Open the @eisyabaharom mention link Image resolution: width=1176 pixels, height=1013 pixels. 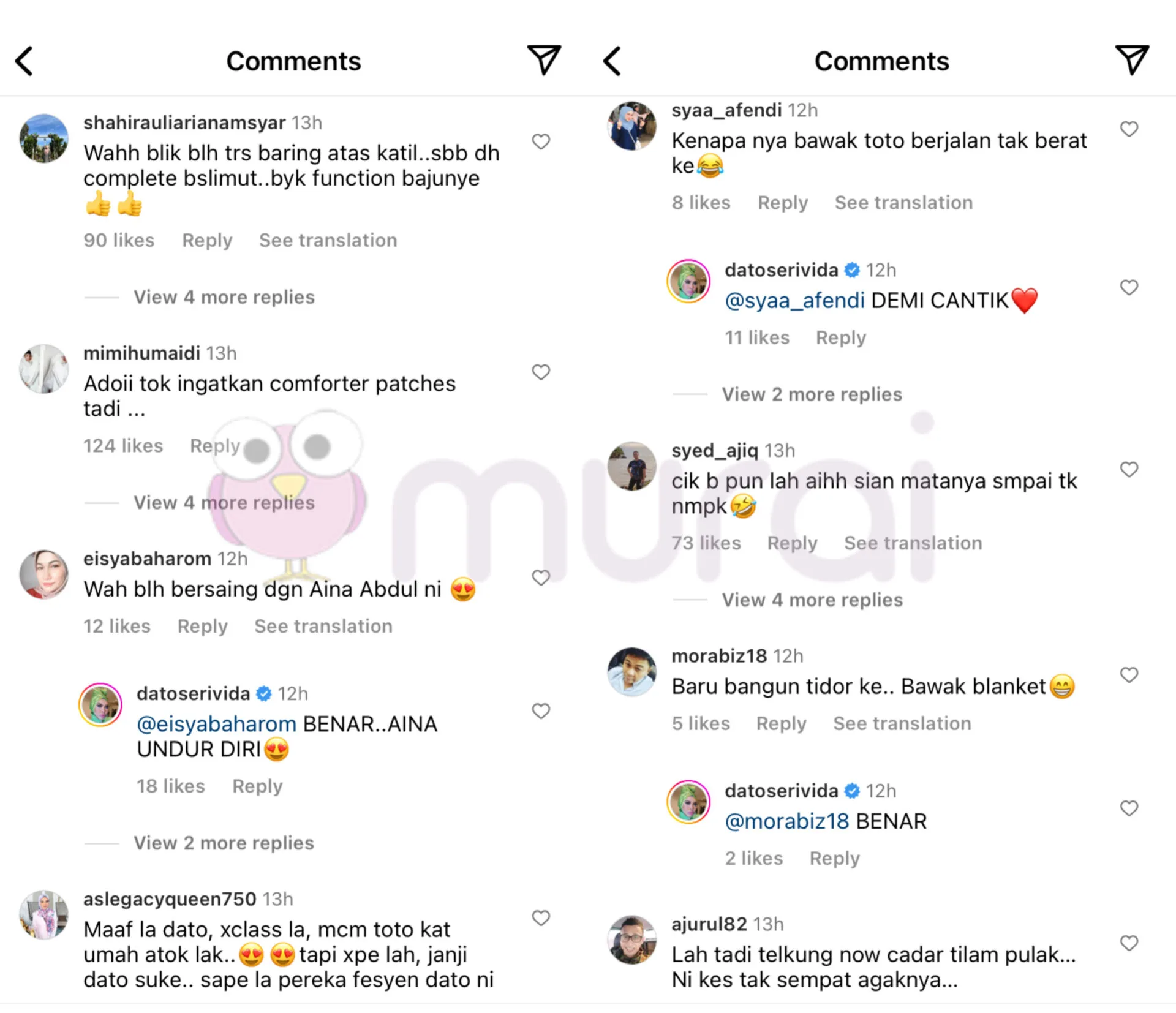(x=217, y=725)
